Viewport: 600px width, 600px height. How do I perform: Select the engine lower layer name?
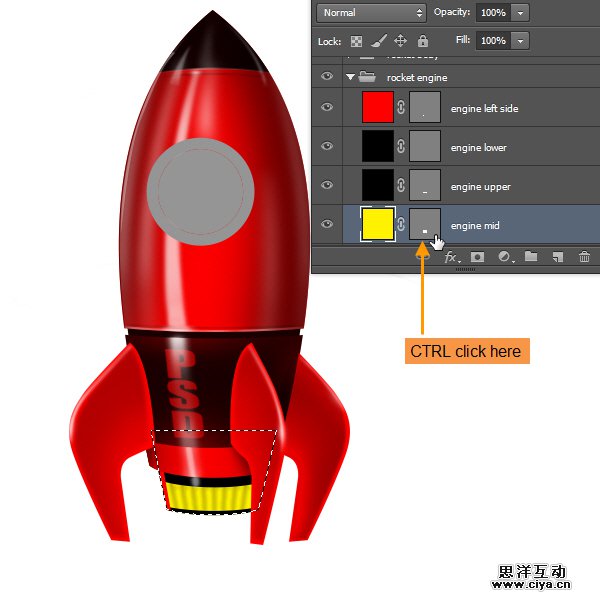pos(478,148)
